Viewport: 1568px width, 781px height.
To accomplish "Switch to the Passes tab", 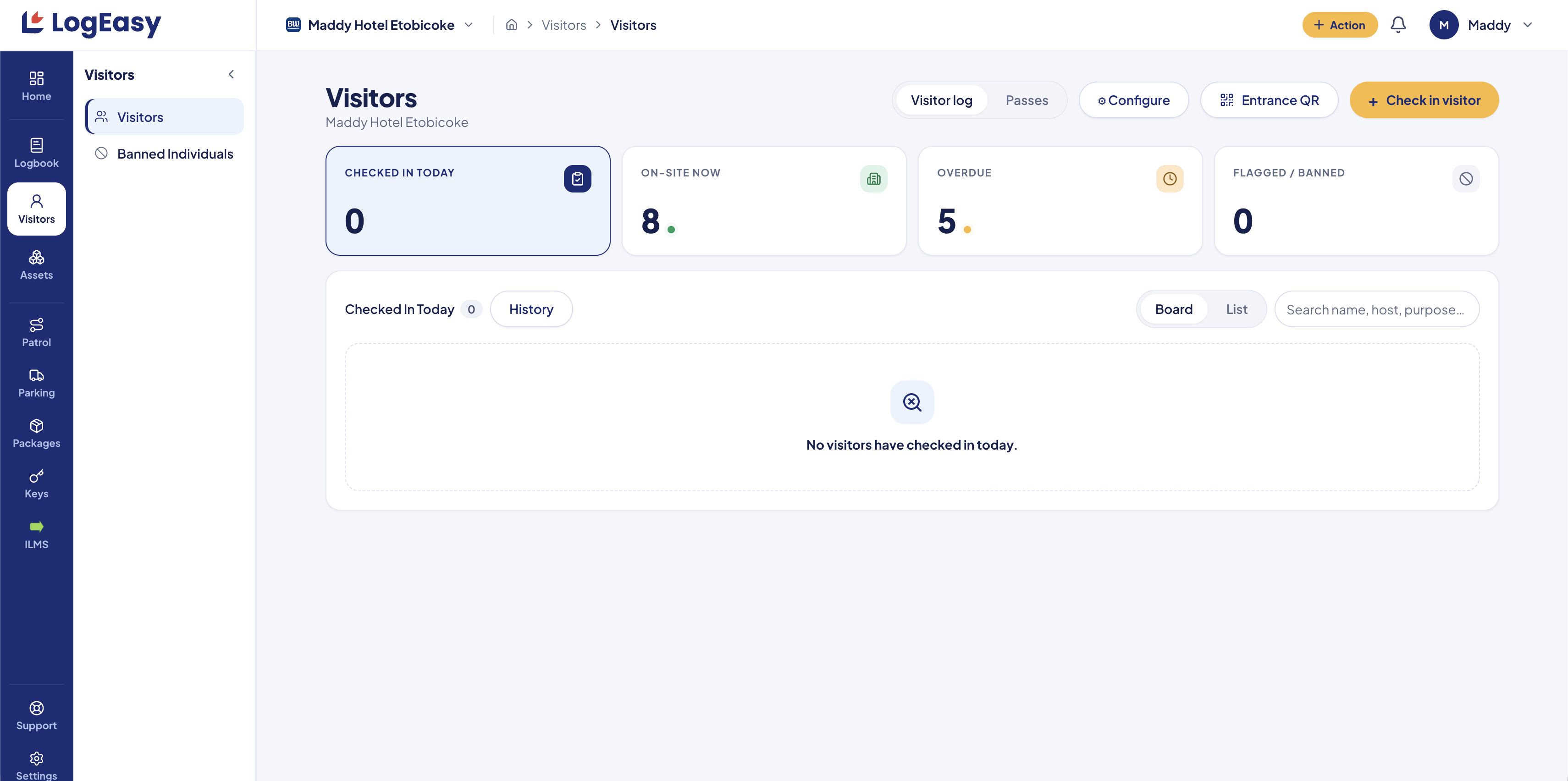I will click(x=1026, y=100).
